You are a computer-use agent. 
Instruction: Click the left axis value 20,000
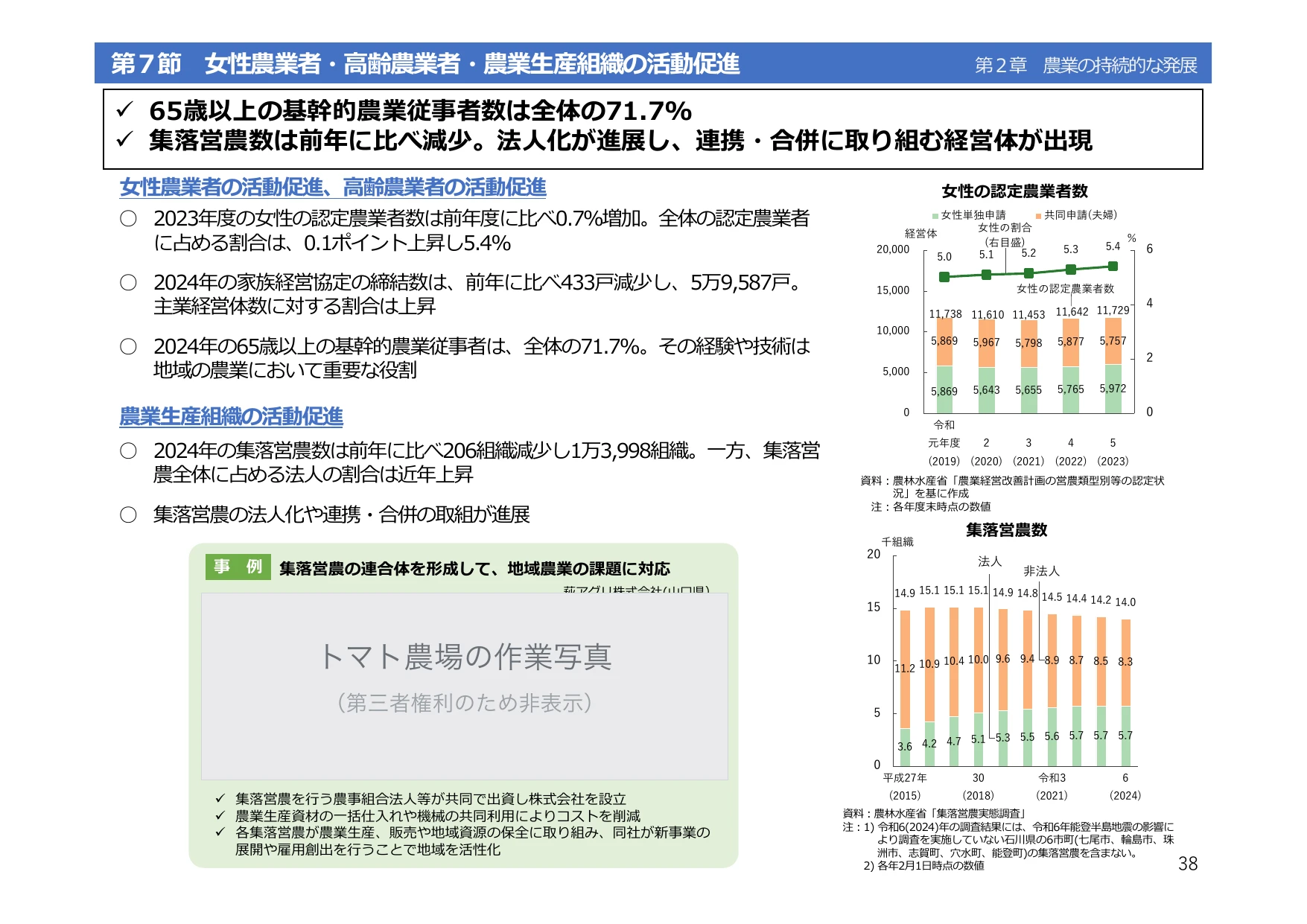point(893,249)
